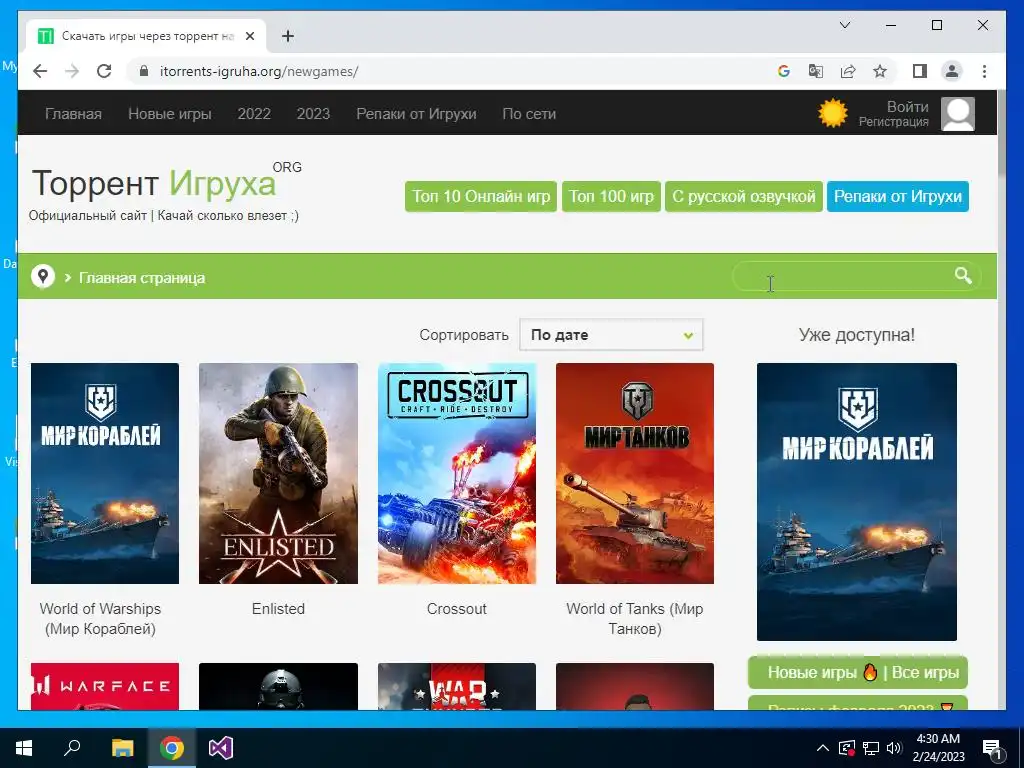Open the Enlisted game cover

[278, 473]
